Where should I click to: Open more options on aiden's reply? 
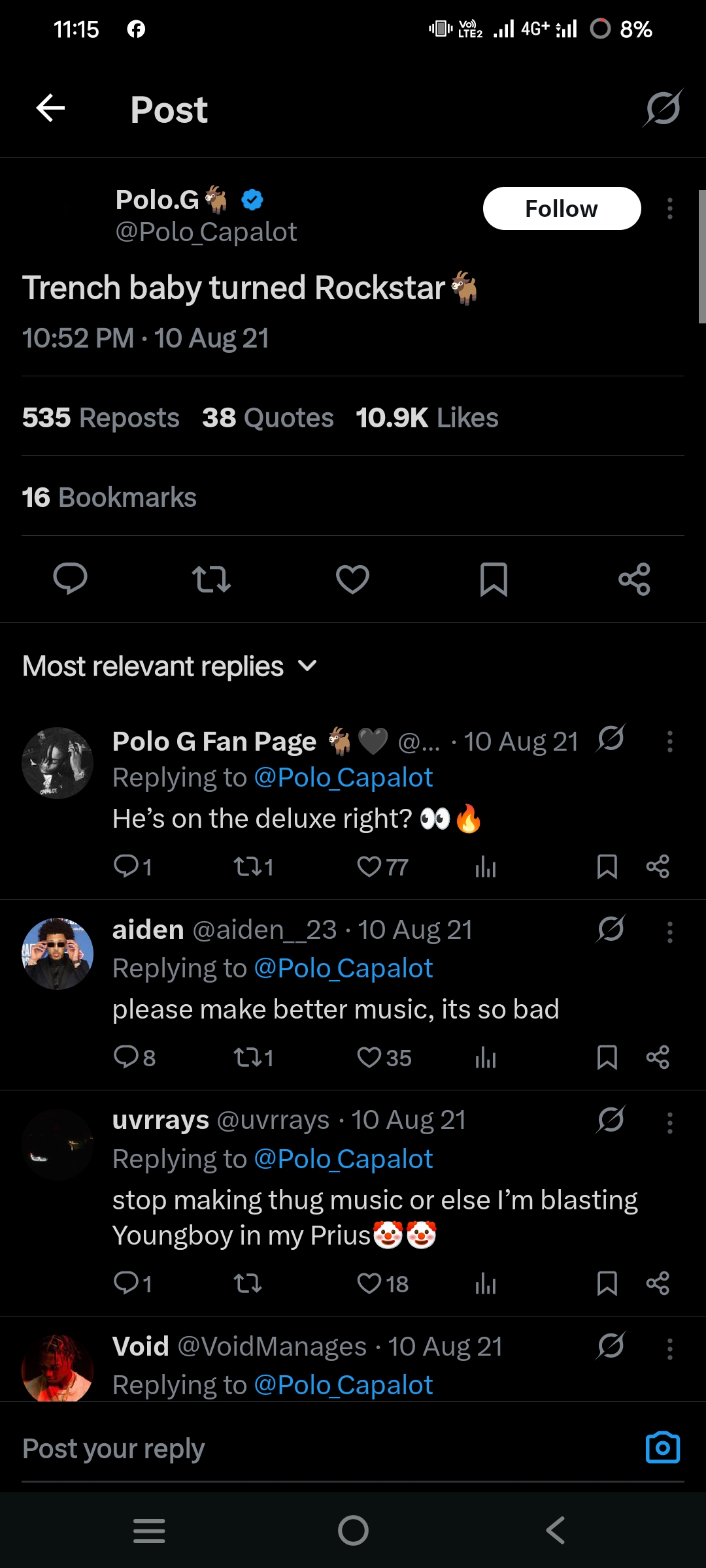click(x=670, y=932)
